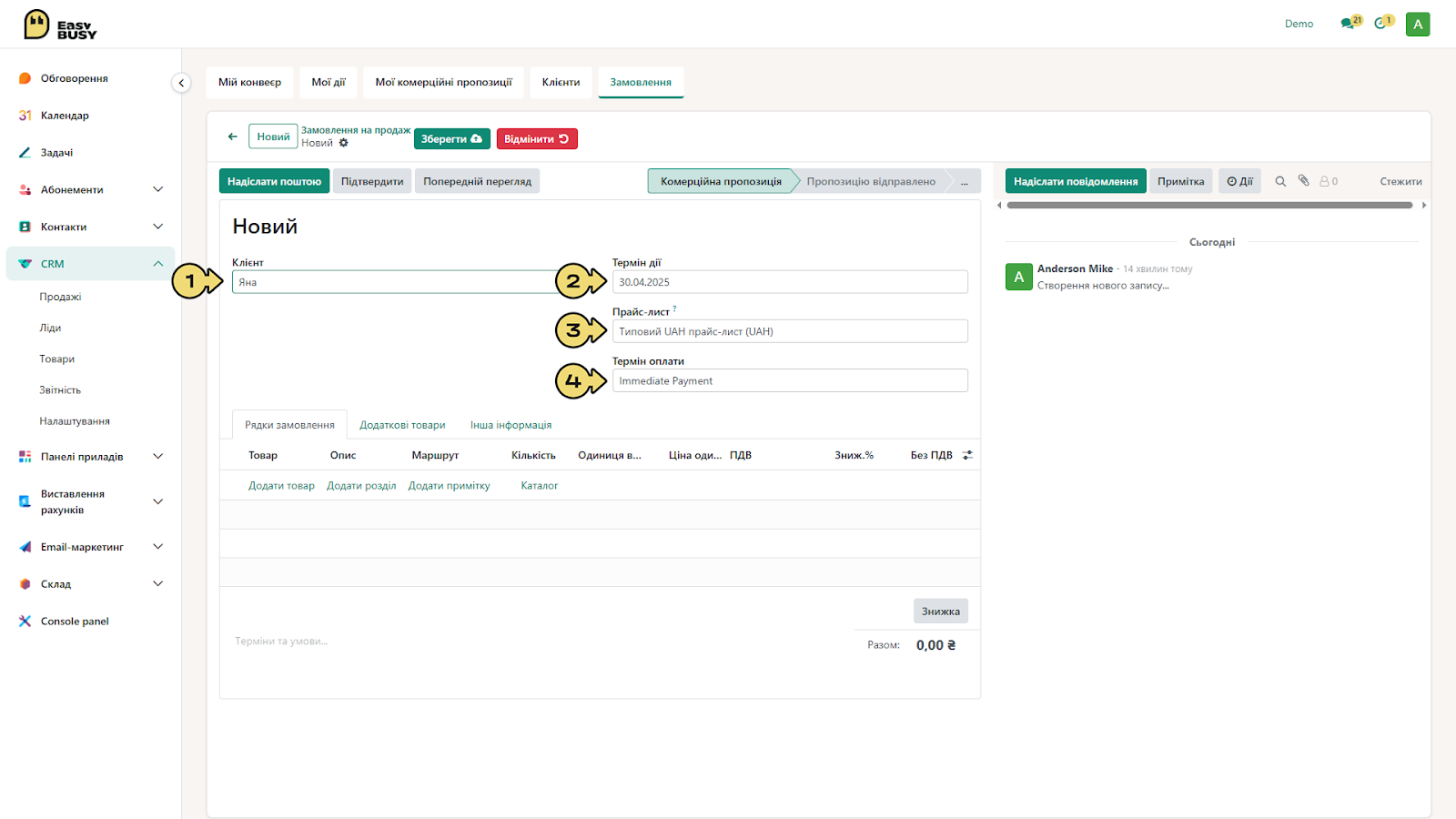Click the Підтвердити button
This screenshot has height=819, width=1456.
372,181
